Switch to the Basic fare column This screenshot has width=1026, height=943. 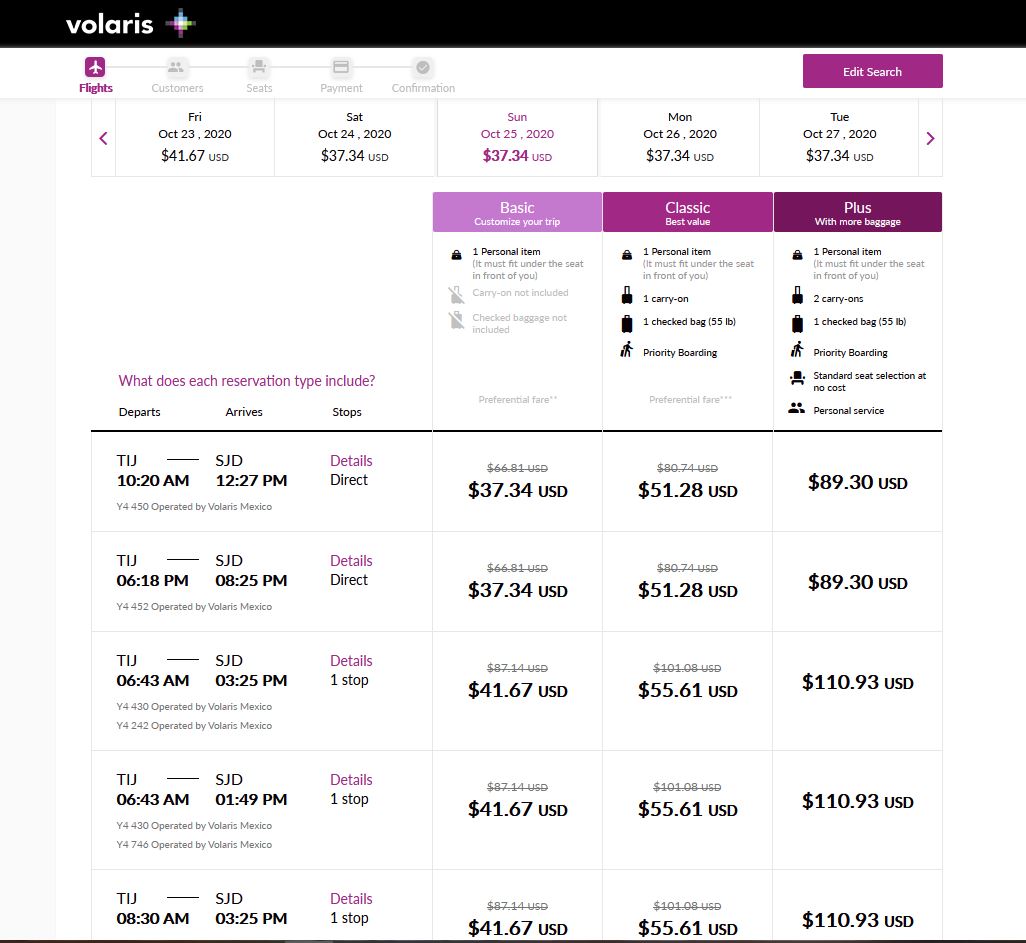(516, 211)
